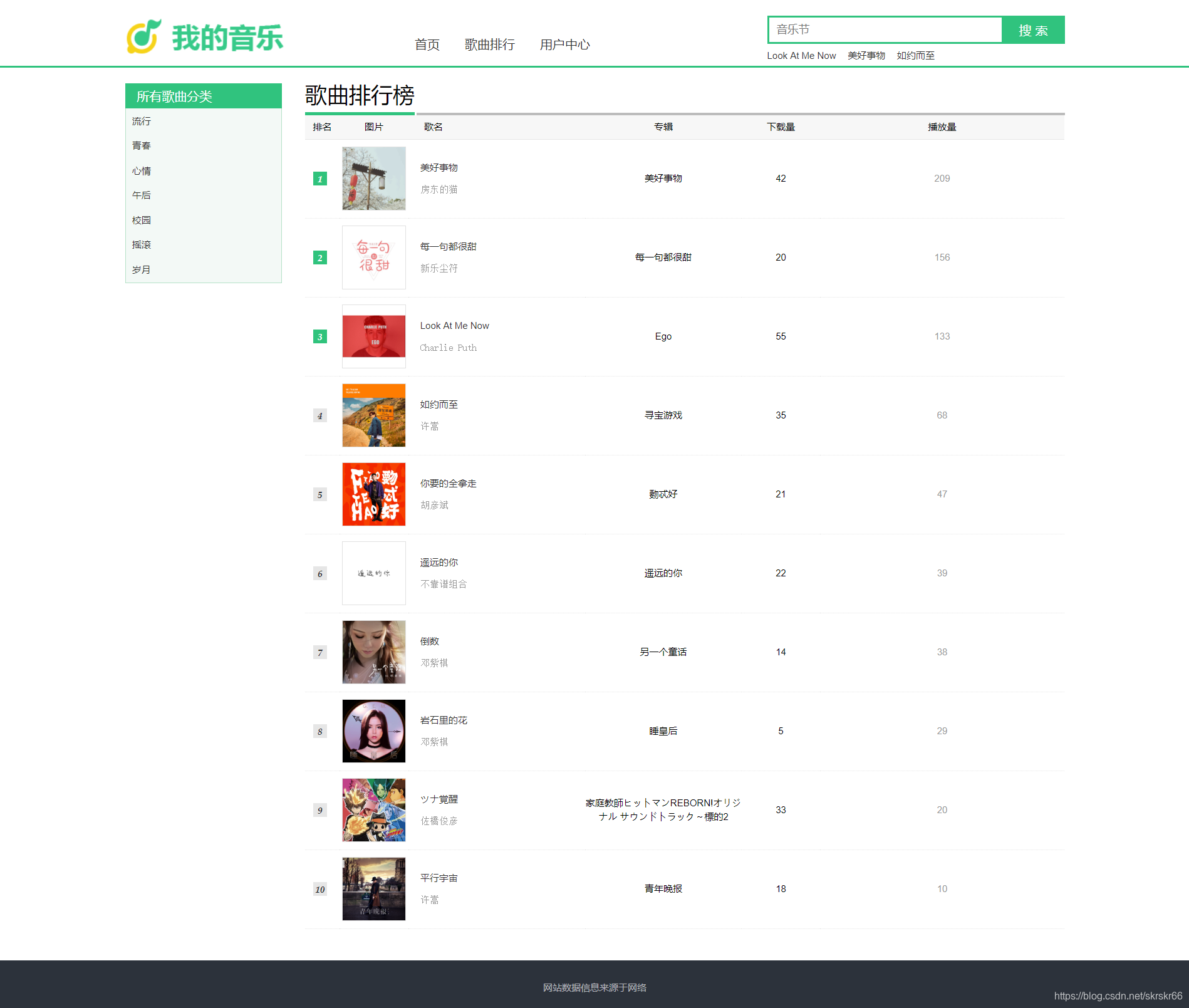Click artist name 房东的猫
Viewport: 1189px width, 1008px height.
(439, 189)
